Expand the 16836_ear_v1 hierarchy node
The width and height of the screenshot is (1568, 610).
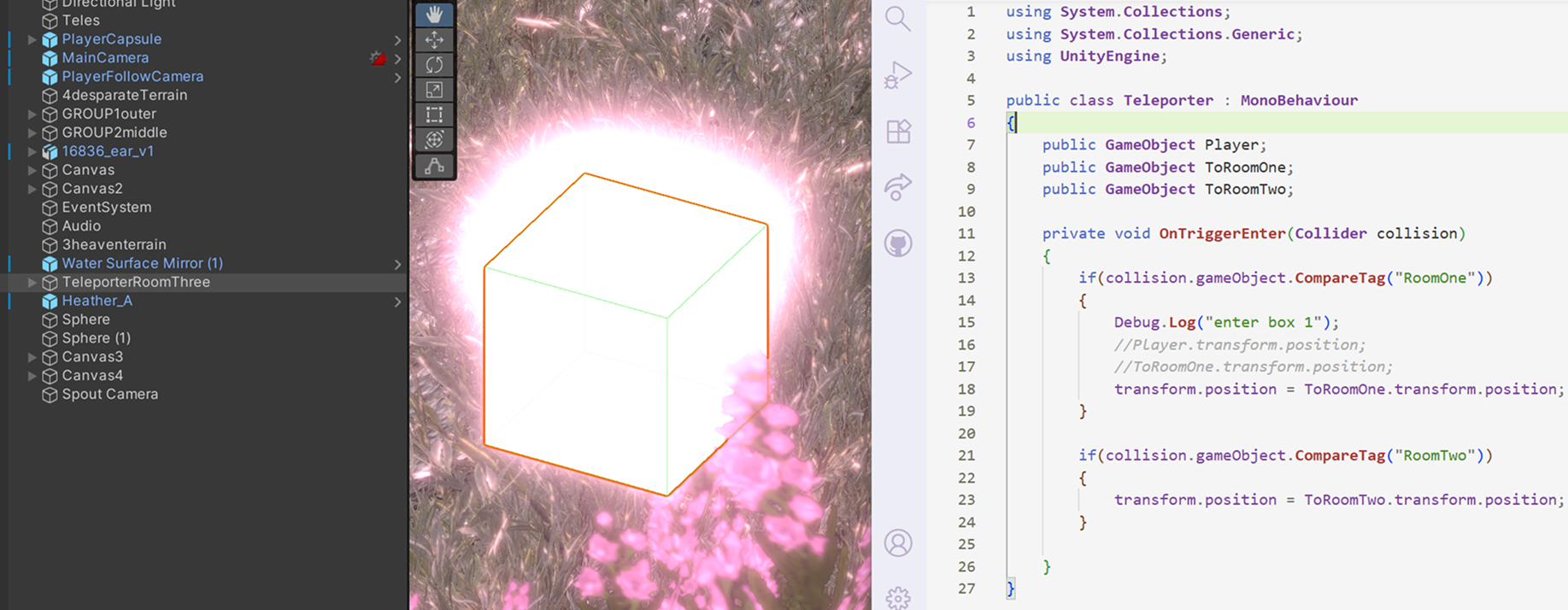[32, 151]
